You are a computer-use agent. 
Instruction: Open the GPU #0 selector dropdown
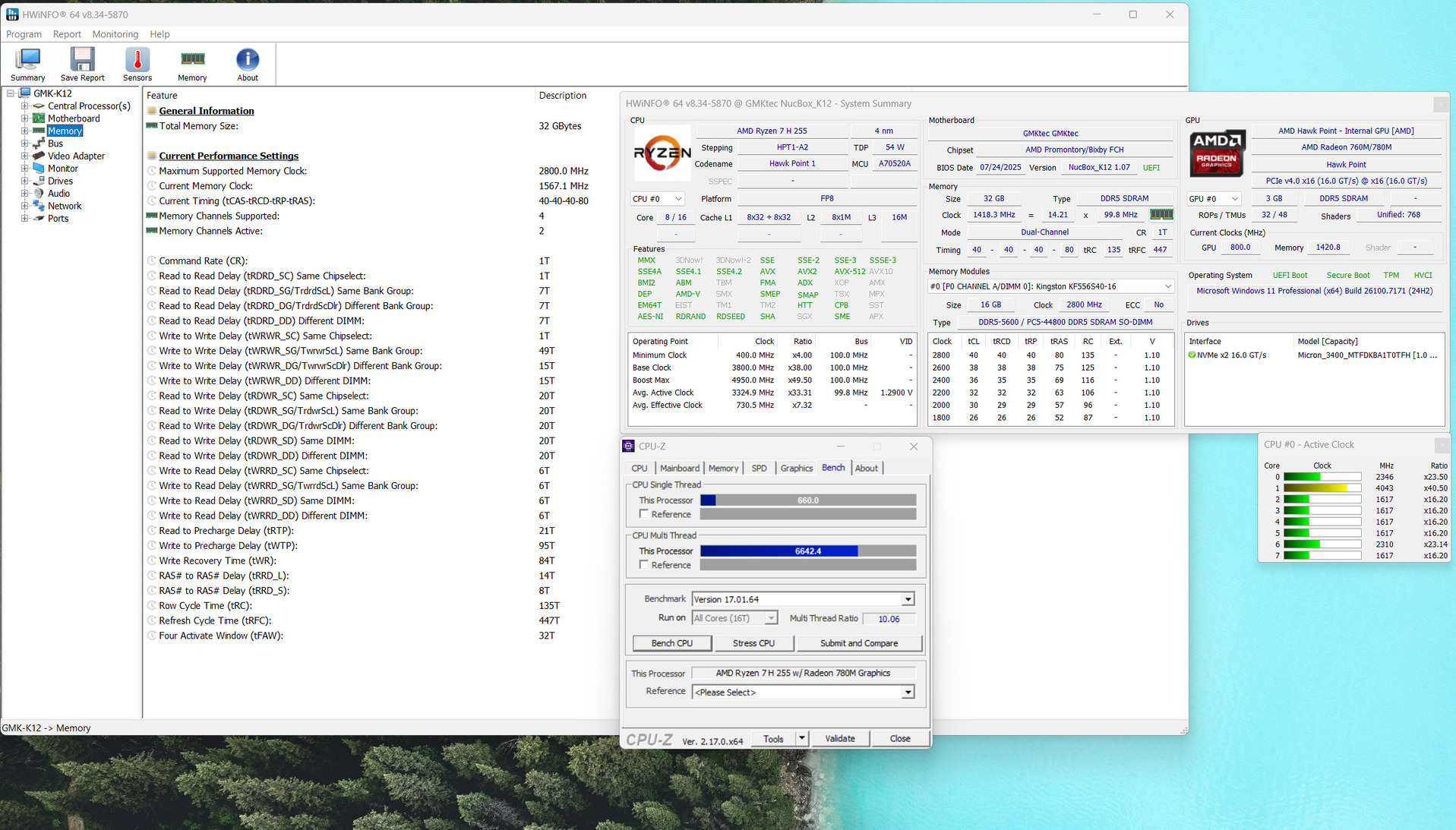pos(1214,199)
